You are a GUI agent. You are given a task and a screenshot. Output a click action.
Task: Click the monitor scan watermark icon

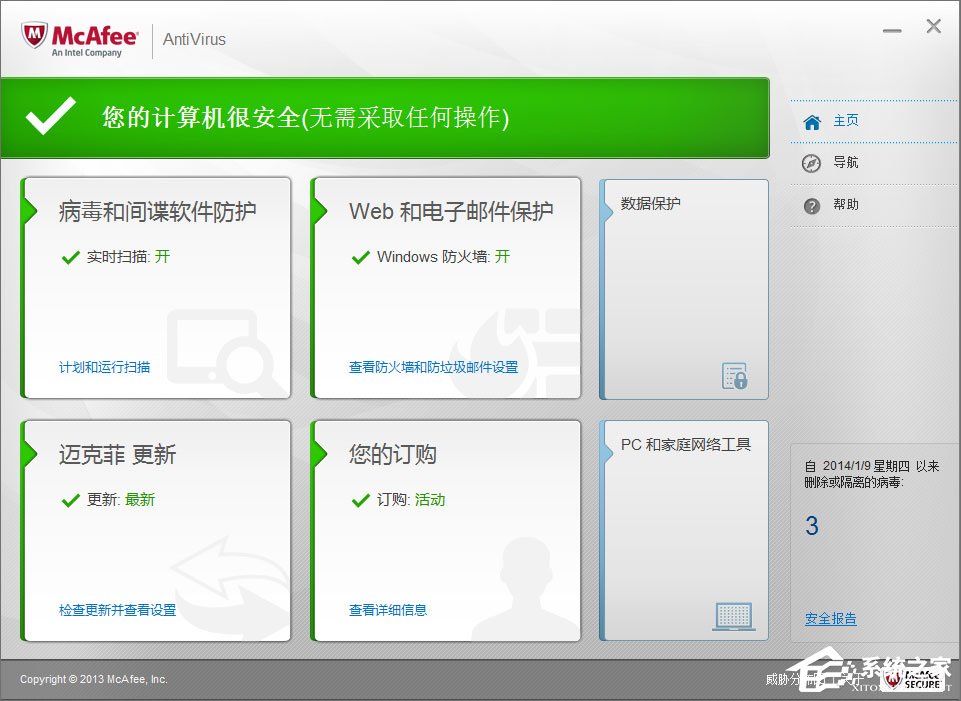point(220,345)
